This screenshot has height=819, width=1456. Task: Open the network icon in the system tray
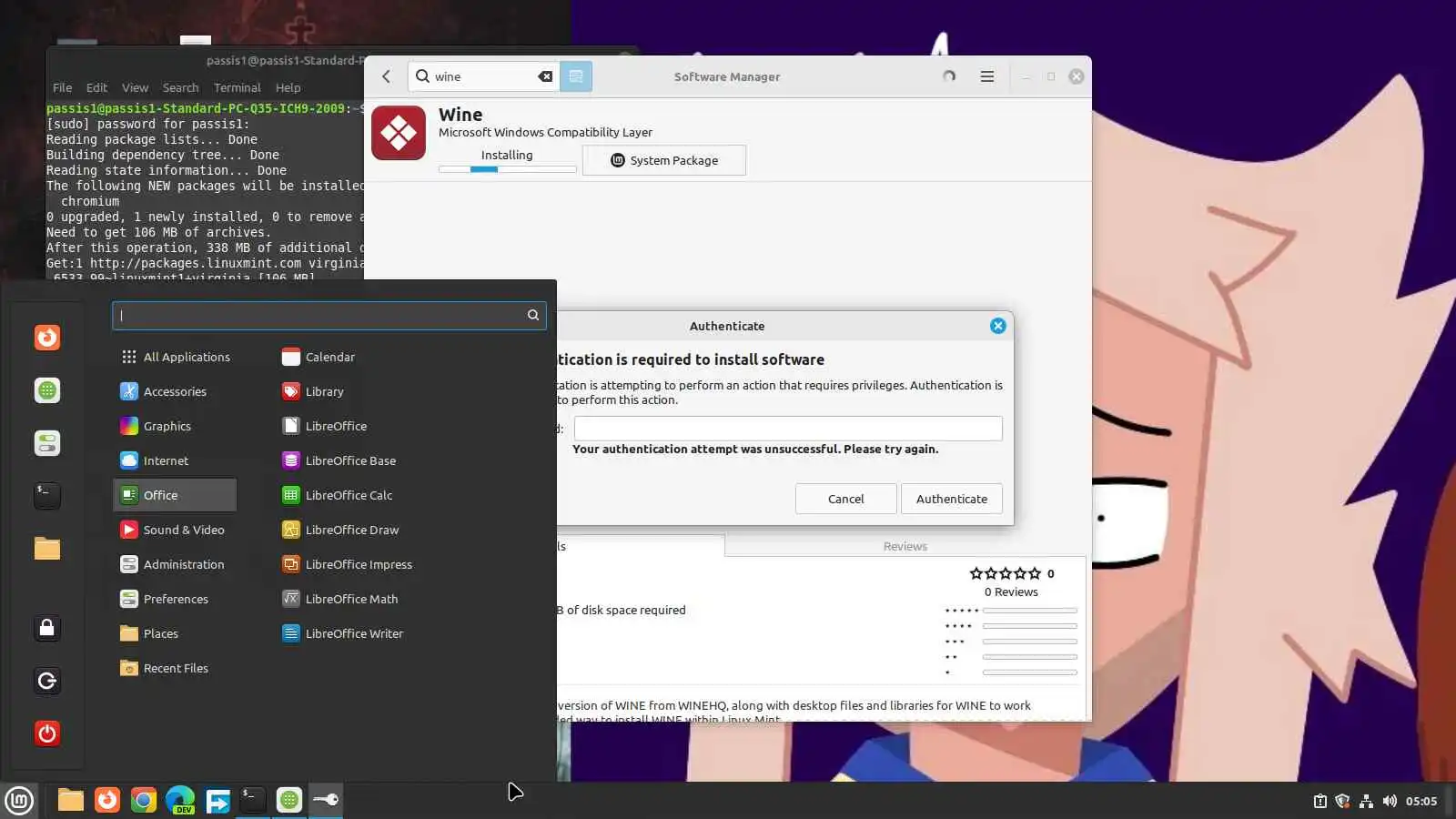[1366, 802]
